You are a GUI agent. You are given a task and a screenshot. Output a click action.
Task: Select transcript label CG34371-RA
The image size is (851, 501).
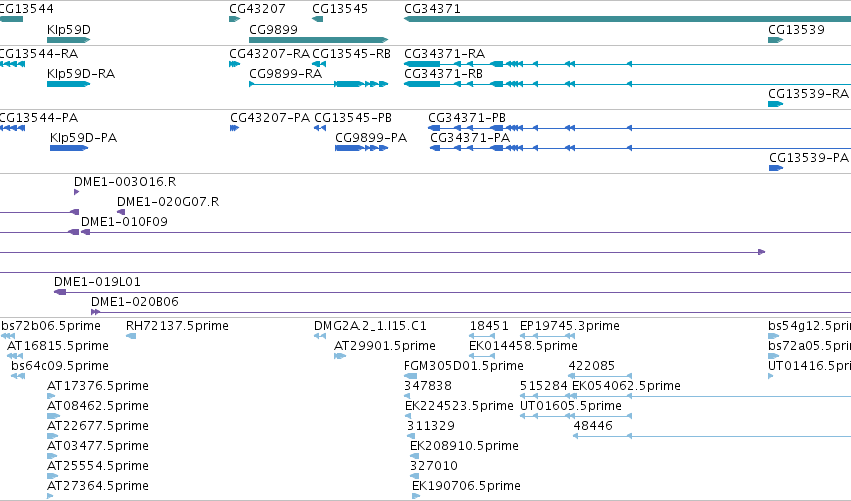tap(444, 54)
